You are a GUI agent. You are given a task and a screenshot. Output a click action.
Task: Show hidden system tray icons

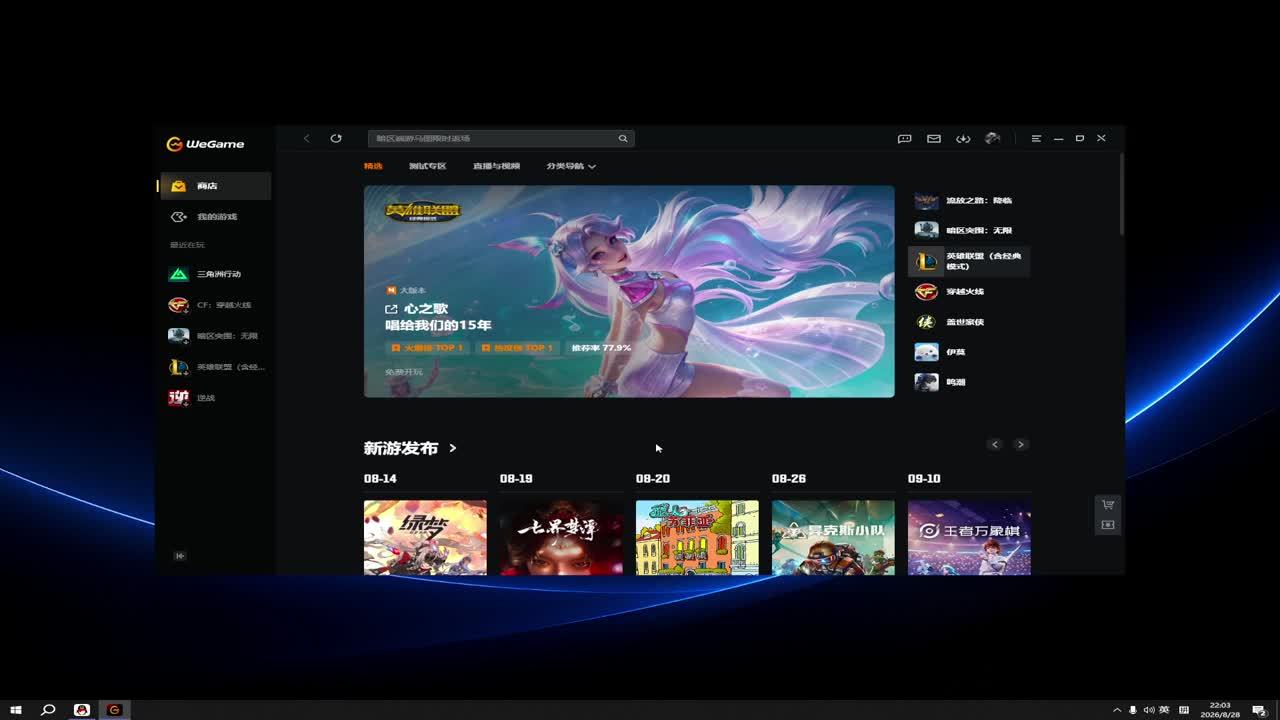1117,710
